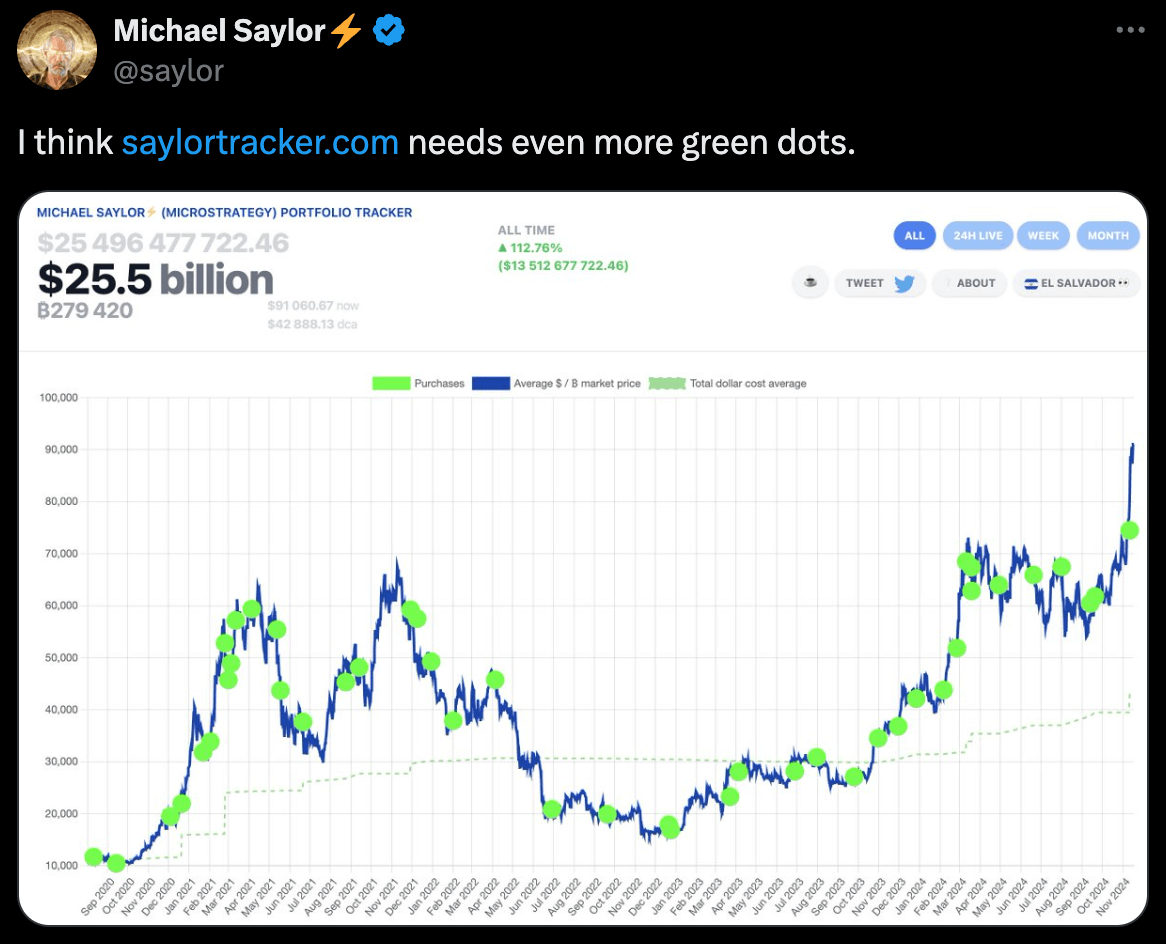Toggle the Average $ / B market price legend
1166x944 pixels.
tap(555, 383)
